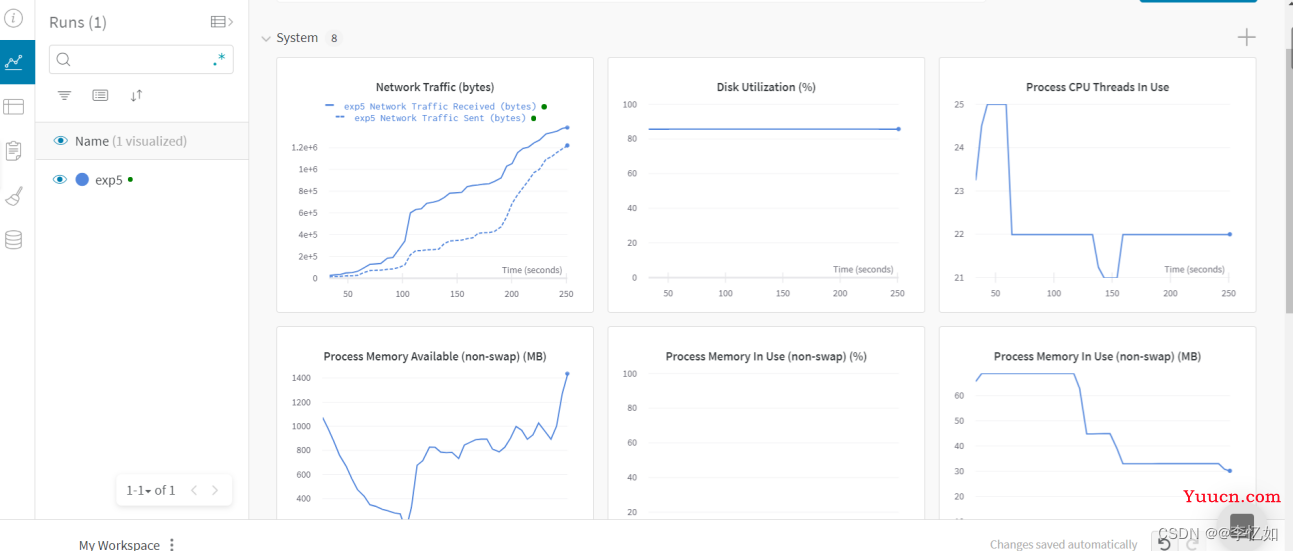Click the magnifier icon in runs search

pyautogui.click(x=63, y=59)
